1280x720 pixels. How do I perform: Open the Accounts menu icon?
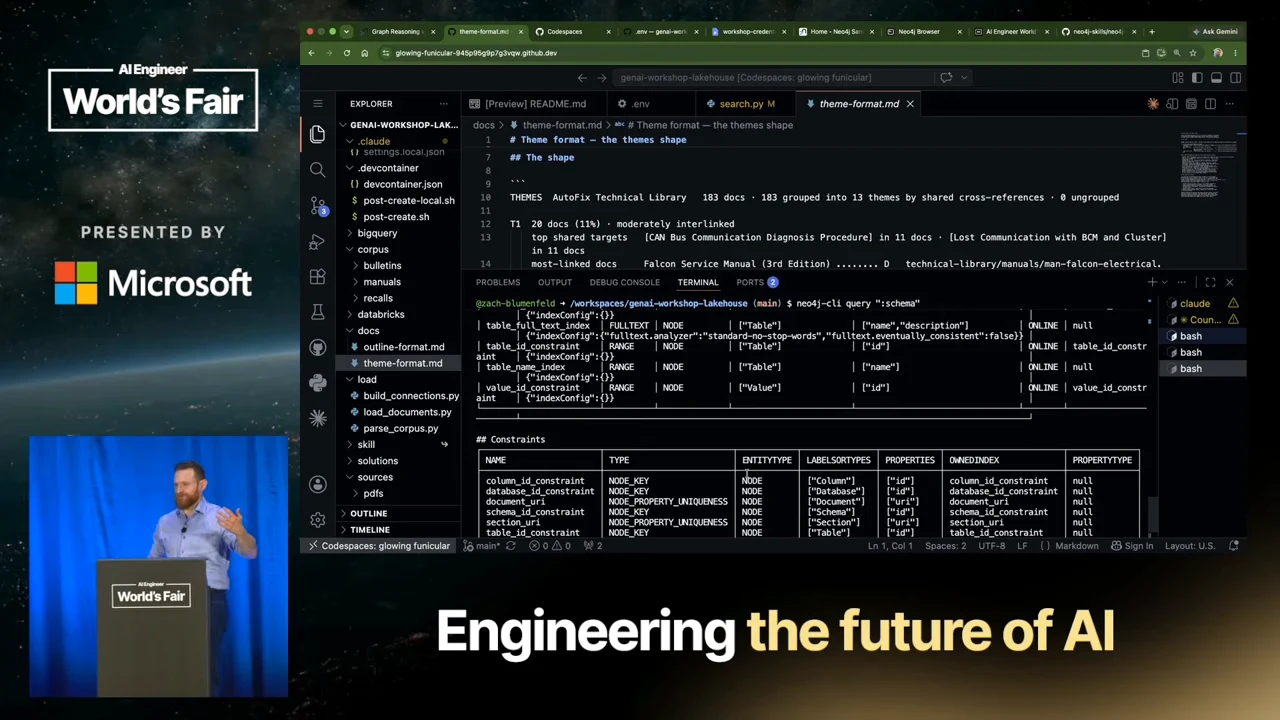tap(318, 484)
